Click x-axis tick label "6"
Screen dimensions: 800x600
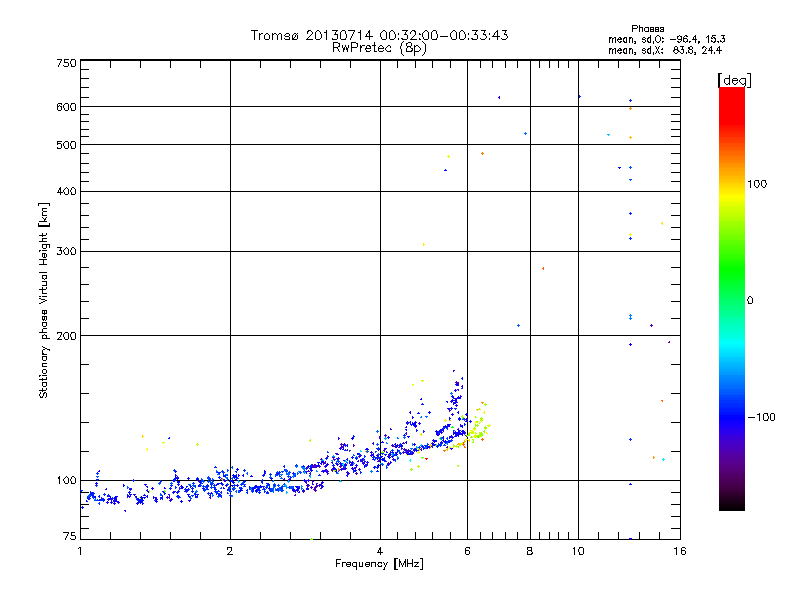click(x=467, y=551)
